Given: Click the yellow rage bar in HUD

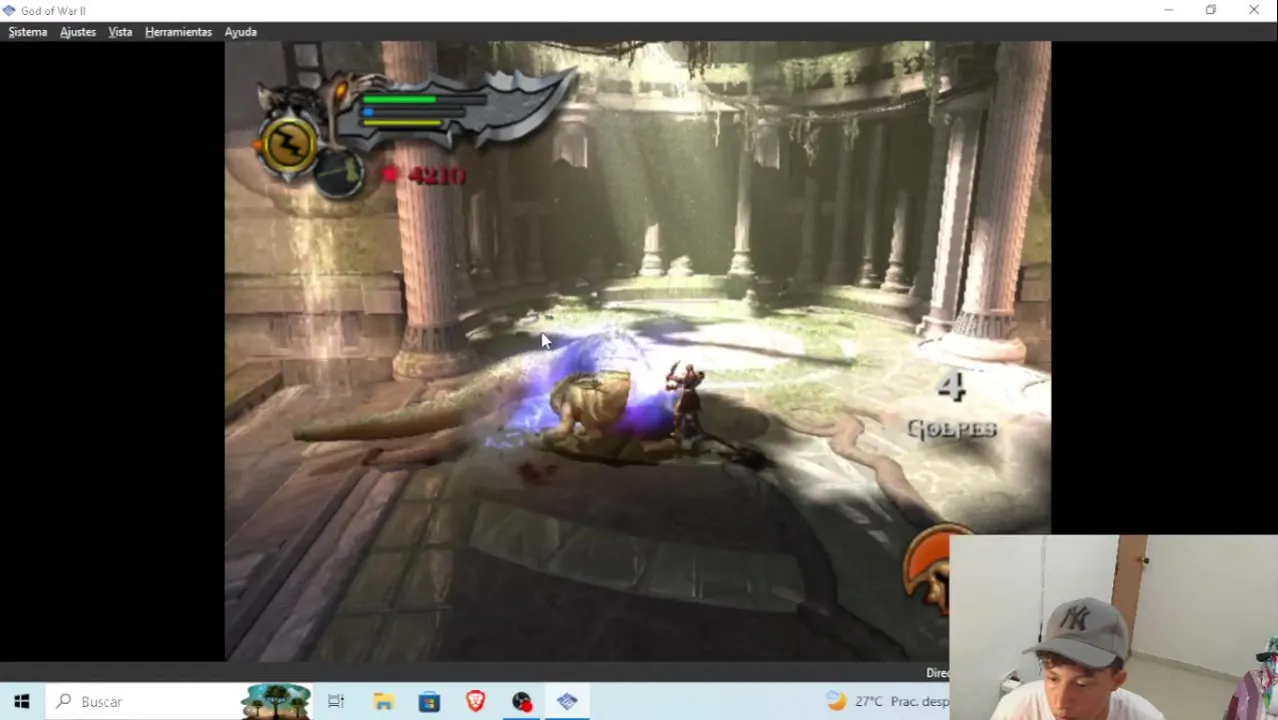Looking at the screenshot, I should 402,124.
